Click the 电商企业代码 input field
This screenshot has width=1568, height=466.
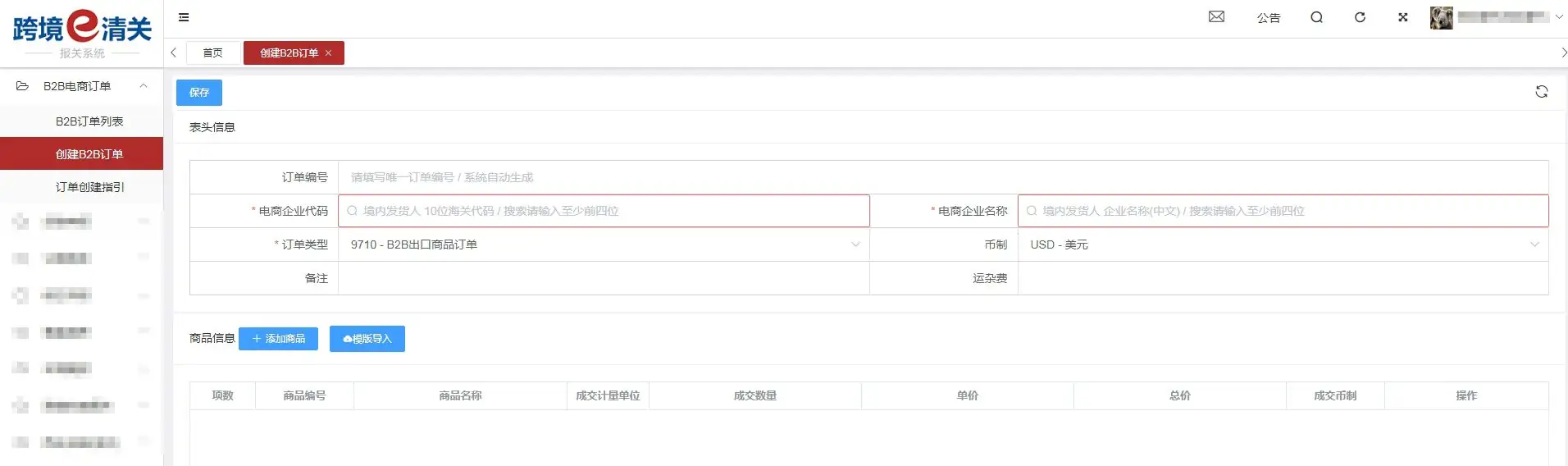[604, 211]
